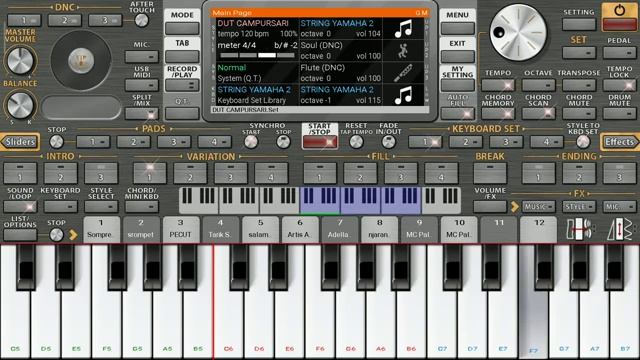The width and height of the screenshot is (640, 360).
Task: Click the BREAK button
Action: 490,173
